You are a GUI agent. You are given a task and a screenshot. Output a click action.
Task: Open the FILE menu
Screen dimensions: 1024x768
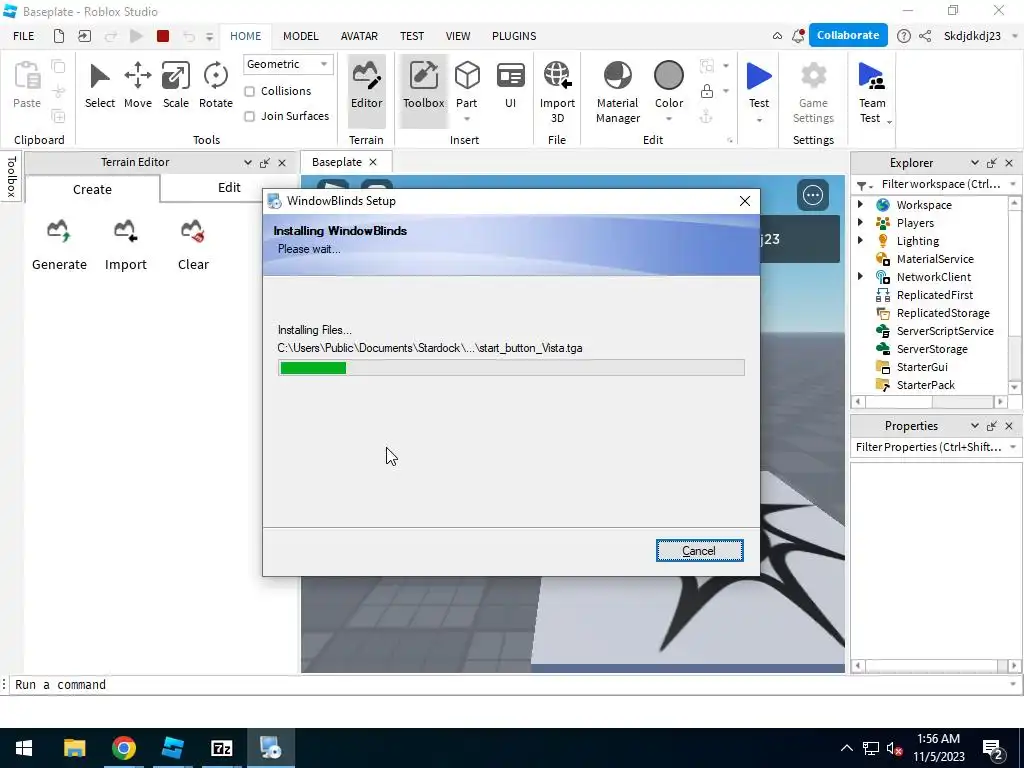point(24,36)
